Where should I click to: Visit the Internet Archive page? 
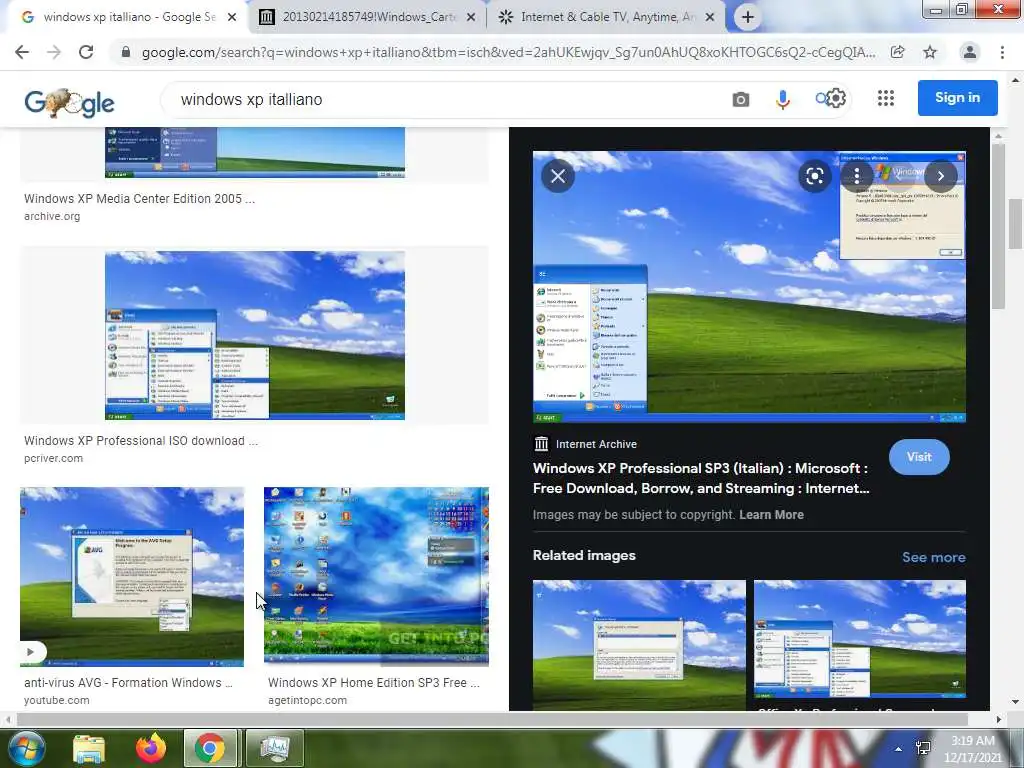919,457
